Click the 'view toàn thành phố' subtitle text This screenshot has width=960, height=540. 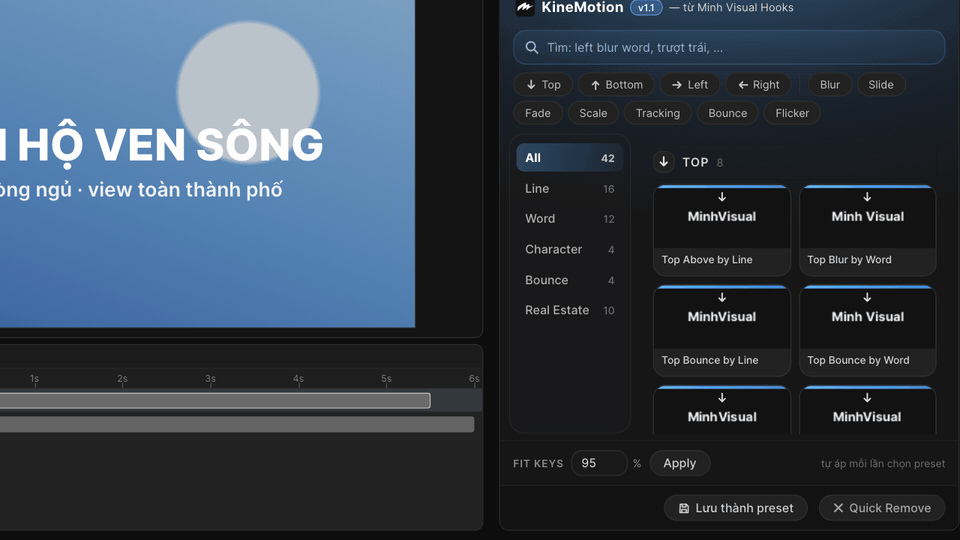pyautogui.click(x=185, y=190)
